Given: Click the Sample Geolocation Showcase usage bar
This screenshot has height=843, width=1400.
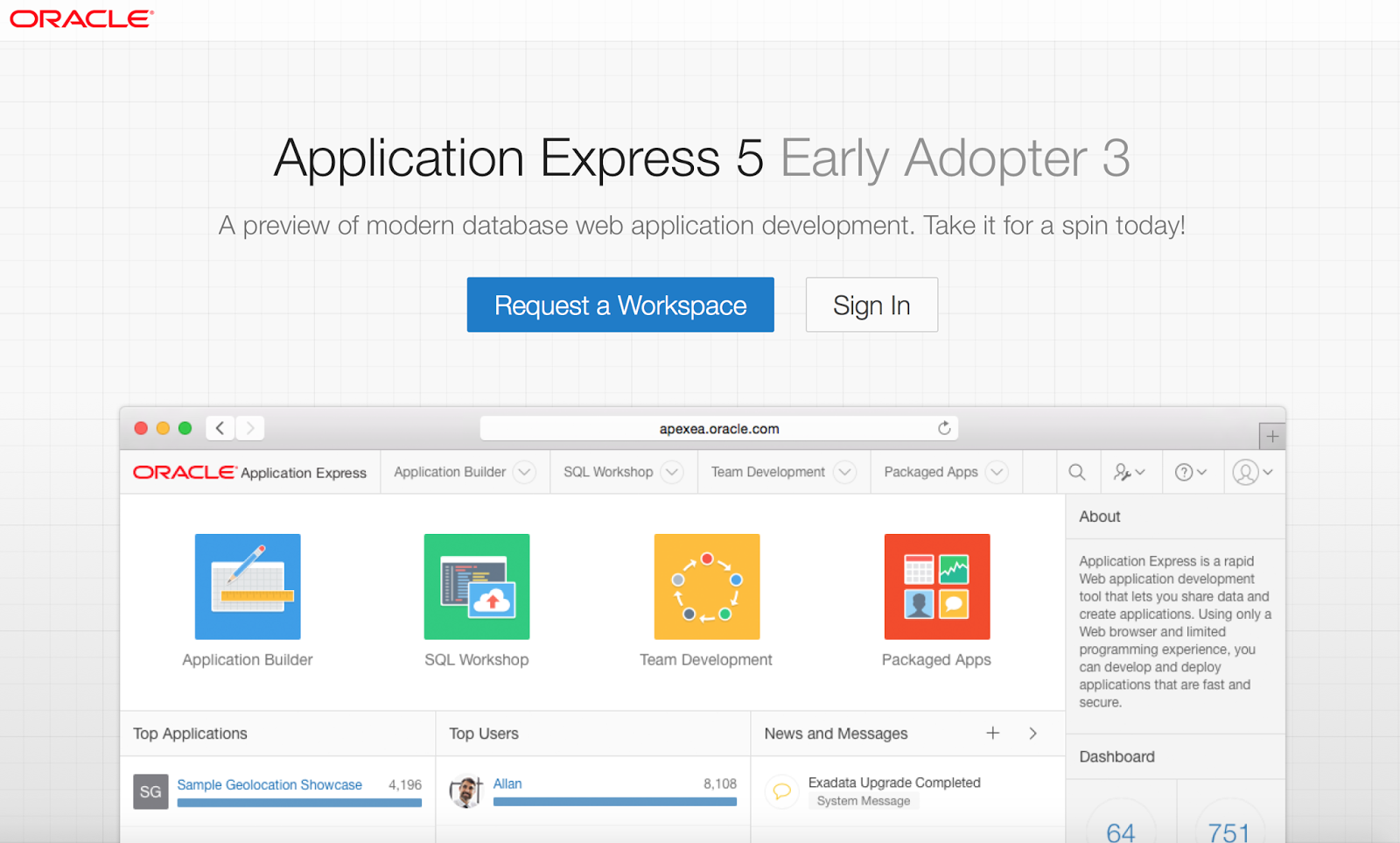Looking at the screenshot, I should (x=299, y=802).
